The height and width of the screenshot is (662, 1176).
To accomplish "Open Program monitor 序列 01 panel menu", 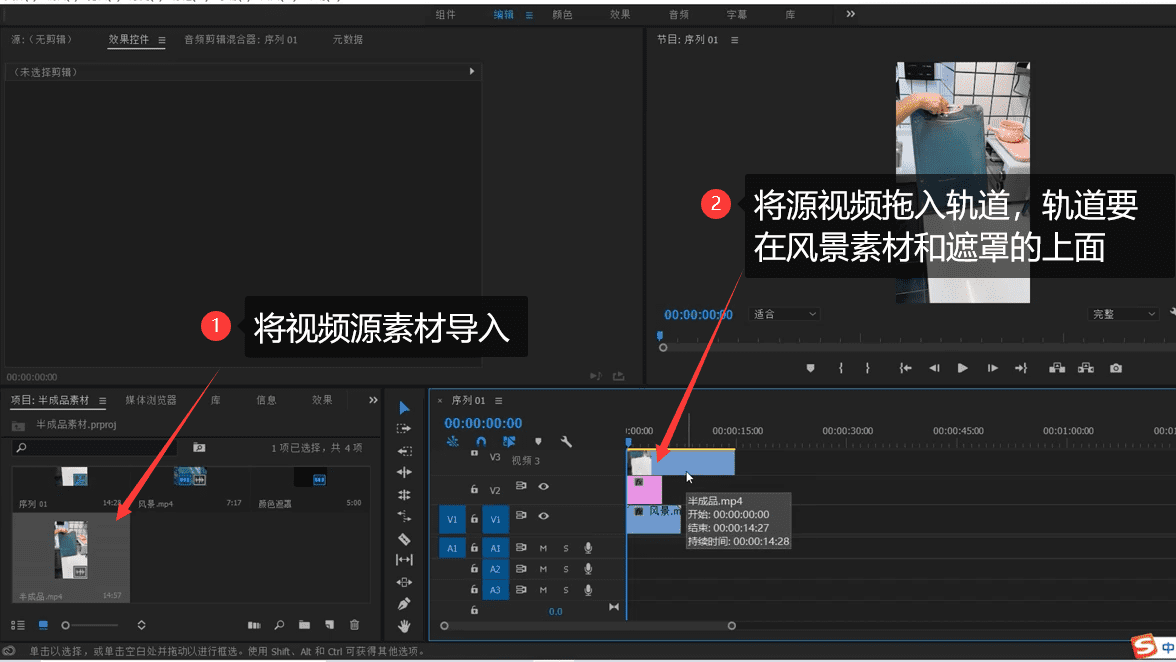I will (x=734, y=40).
